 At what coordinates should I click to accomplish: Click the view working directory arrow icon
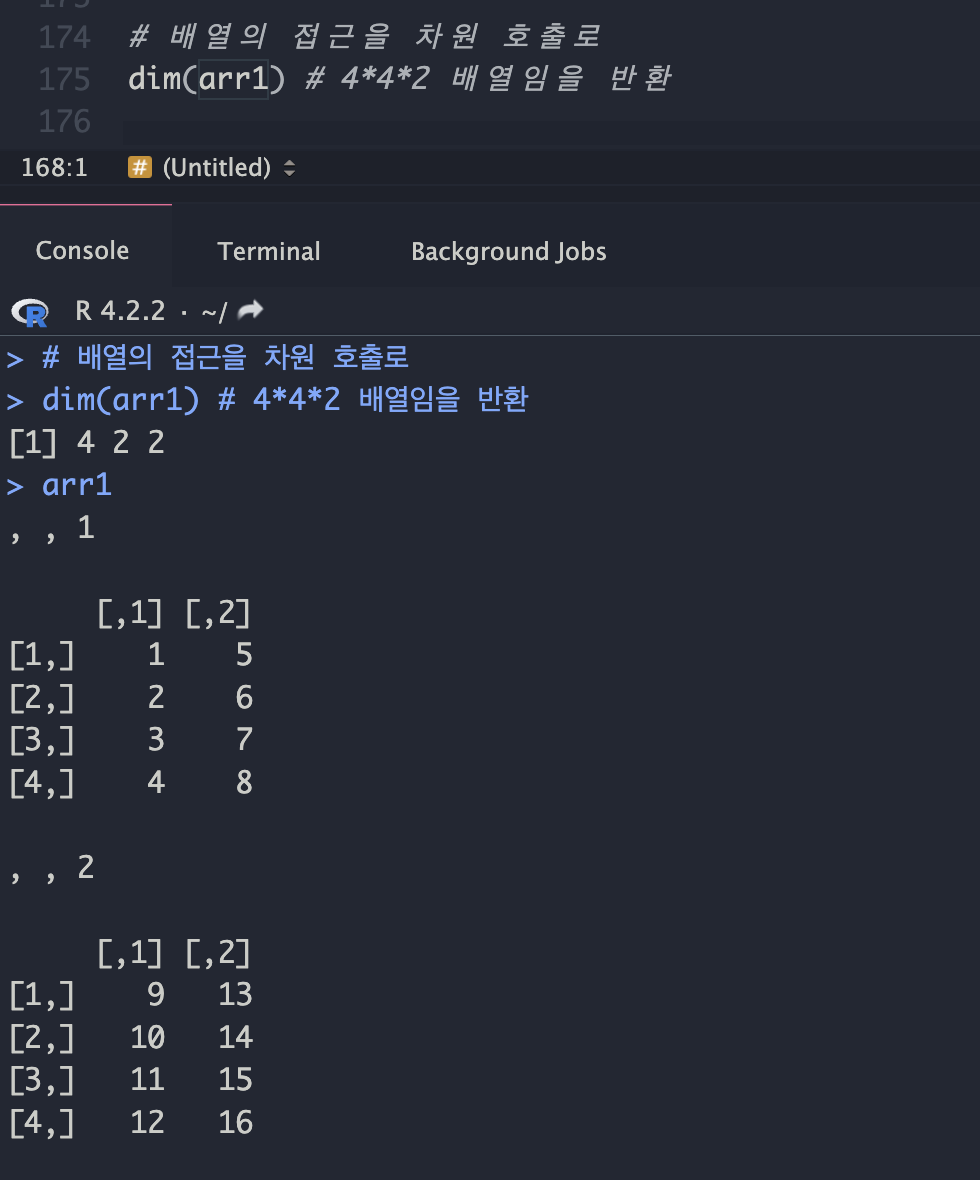[x=250, y=310]
